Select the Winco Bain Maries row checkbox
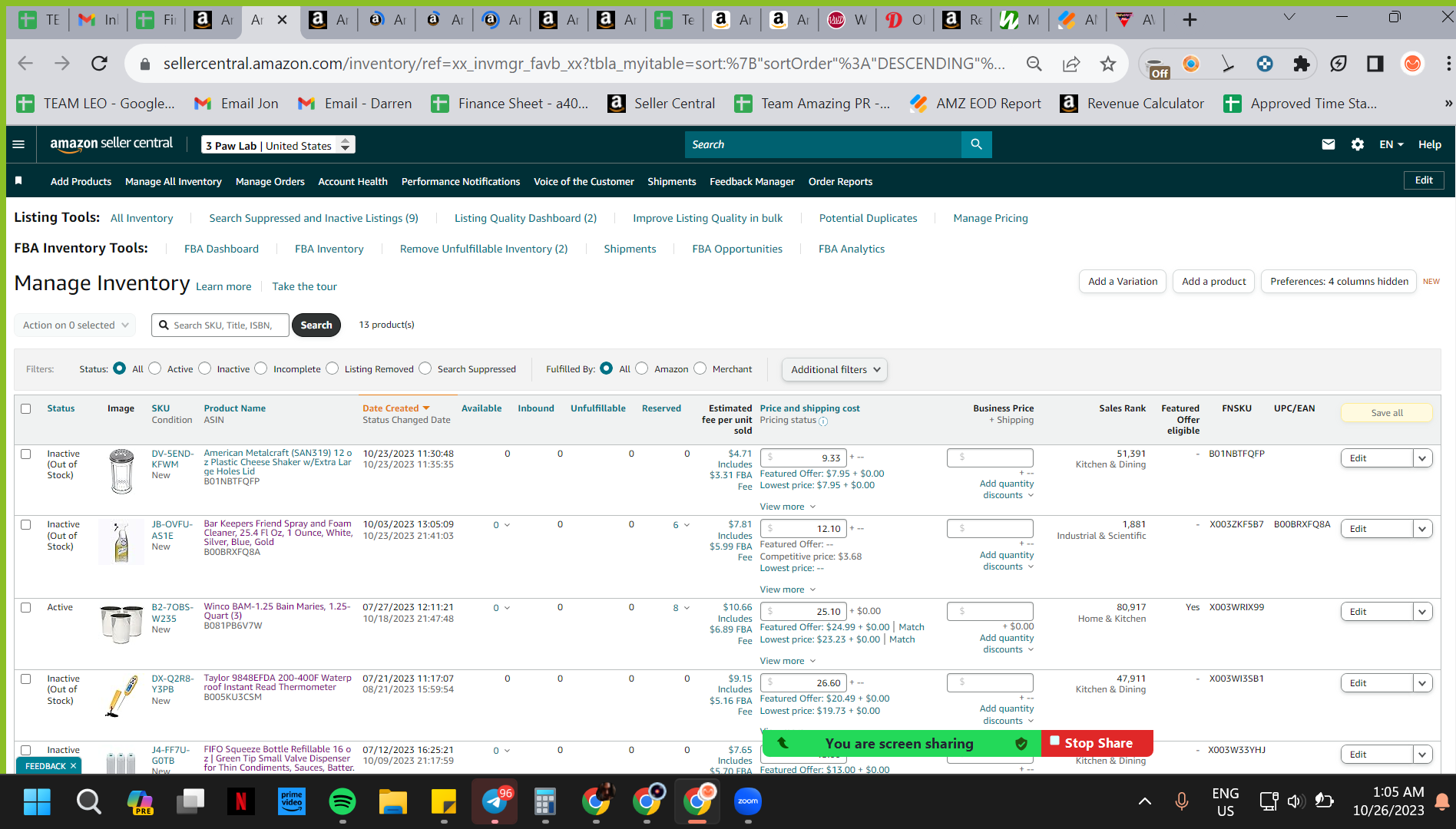 pyautogui.click(x=26, y=607)
